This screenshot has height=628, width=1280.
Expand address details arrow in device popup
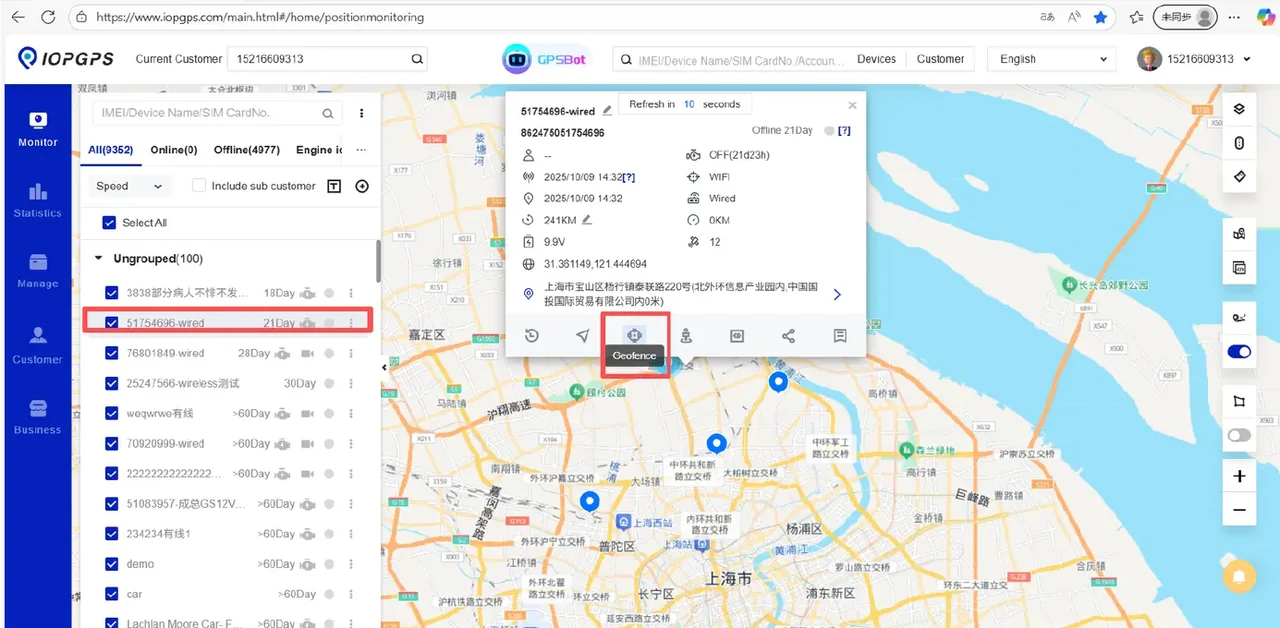coord(837,294)
